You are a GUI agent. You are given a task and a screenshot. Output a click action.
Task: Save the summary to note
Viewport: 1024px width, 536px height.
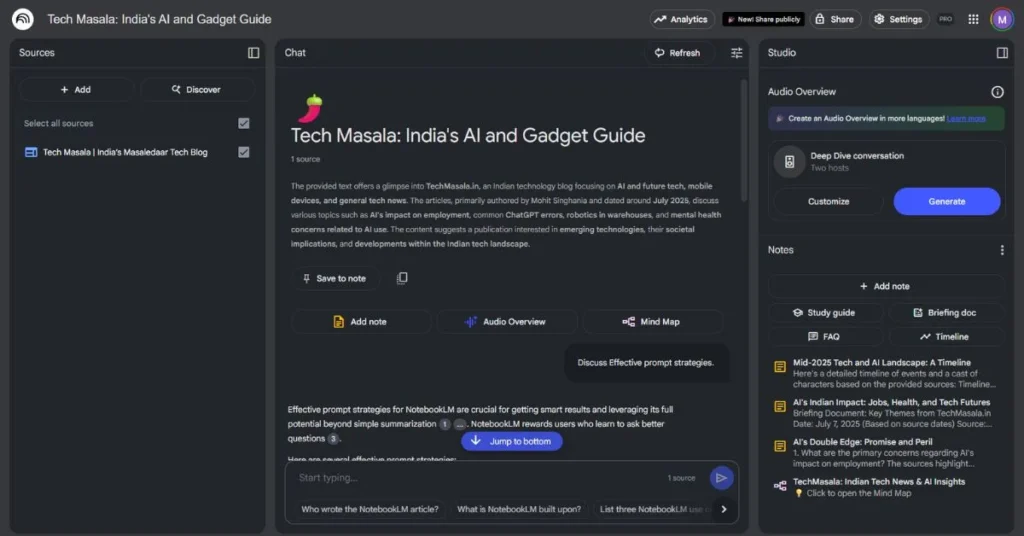[334, 278]
